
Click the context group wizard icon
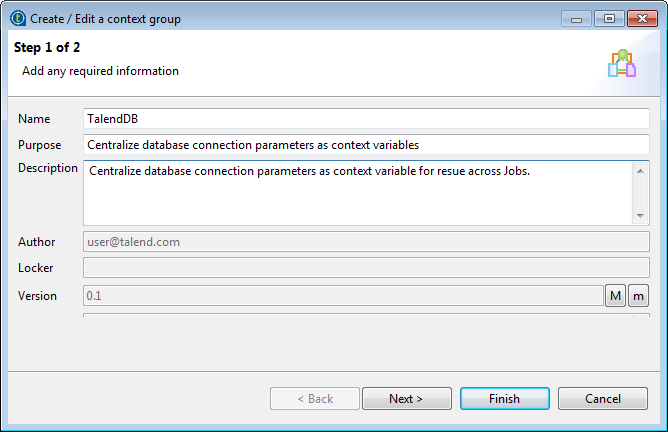[x=622, y=63]
